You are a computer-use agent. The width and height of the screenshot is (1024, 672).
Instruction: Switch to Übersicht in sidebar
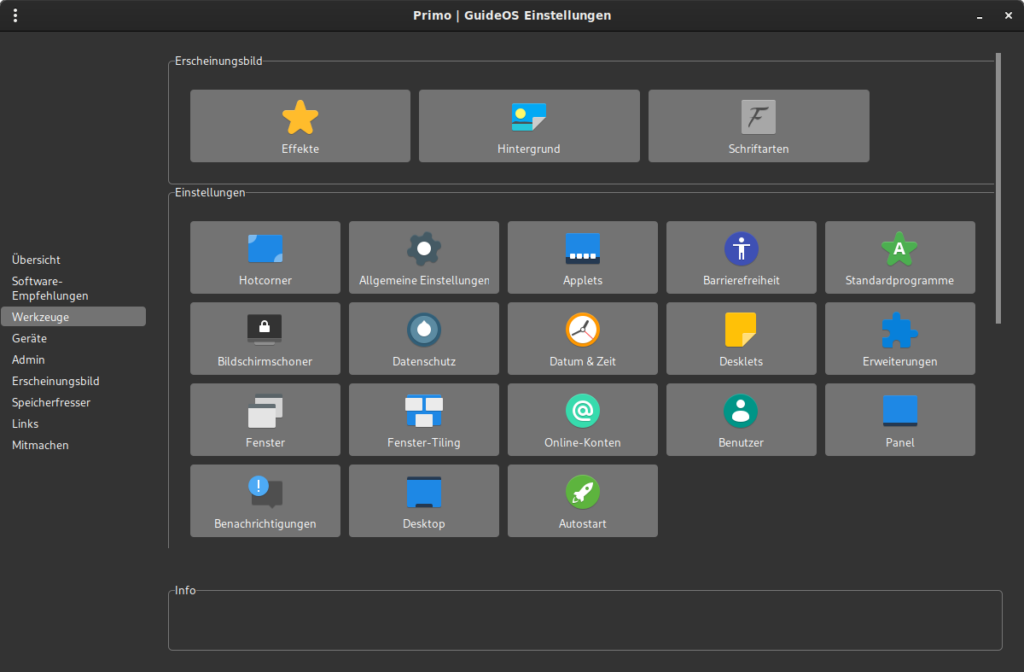click(x=36, y=260)
